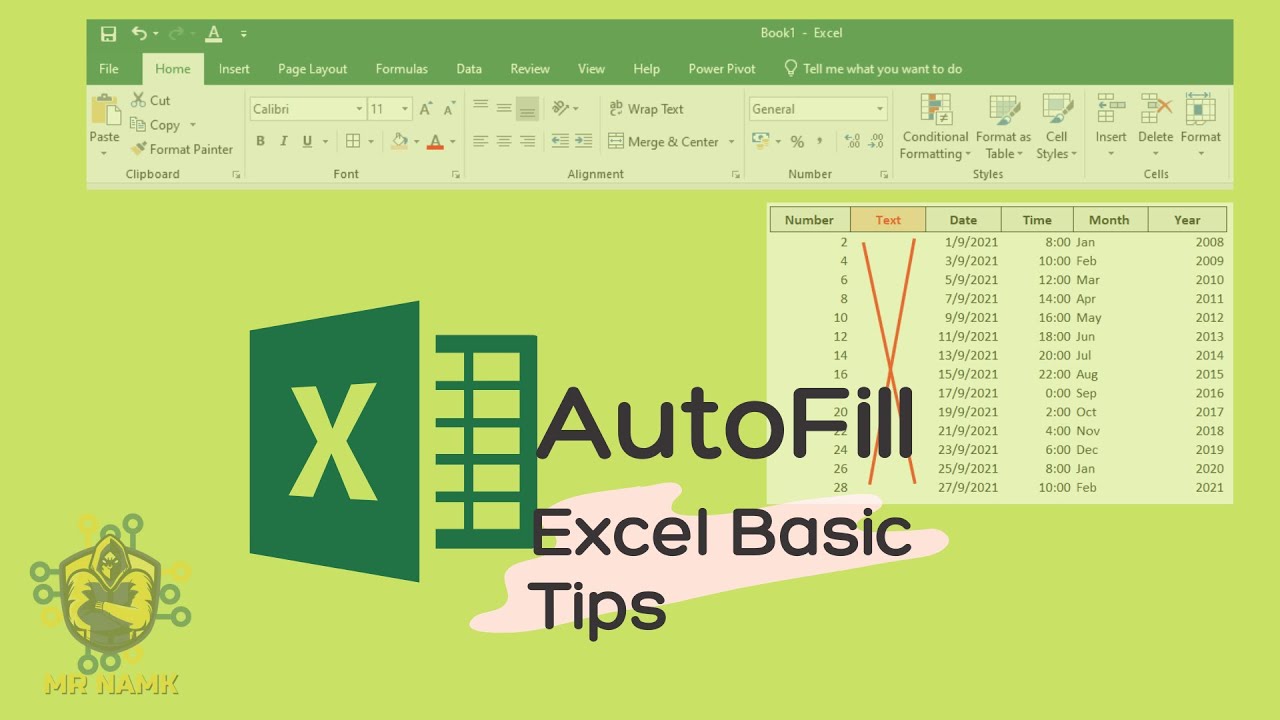Click the date cell 1/9/2021
Image resolution: width=1280 pixels, height=720 pixels.
click(x=971, y=242)
